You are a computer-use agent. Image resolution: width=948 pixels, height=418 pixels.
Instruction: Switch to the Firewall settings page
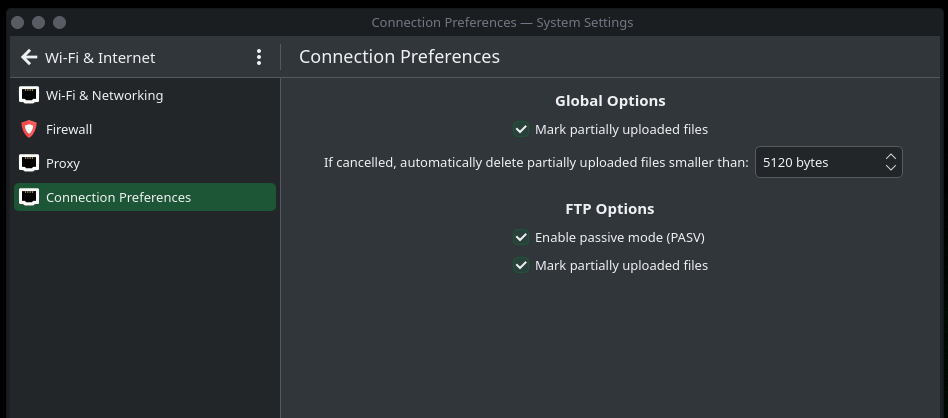tap(69, 130)
